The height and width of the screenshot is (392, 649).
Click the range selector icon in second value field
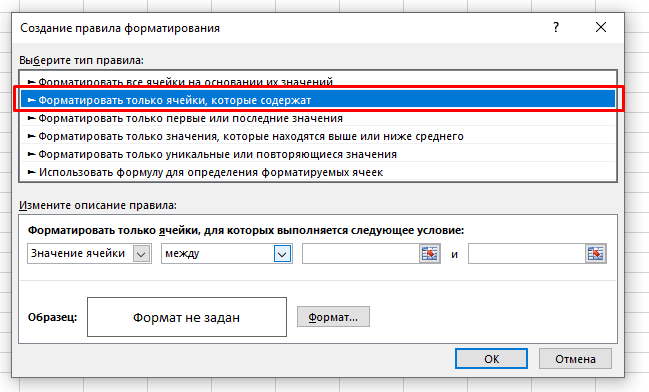[596, 253]
